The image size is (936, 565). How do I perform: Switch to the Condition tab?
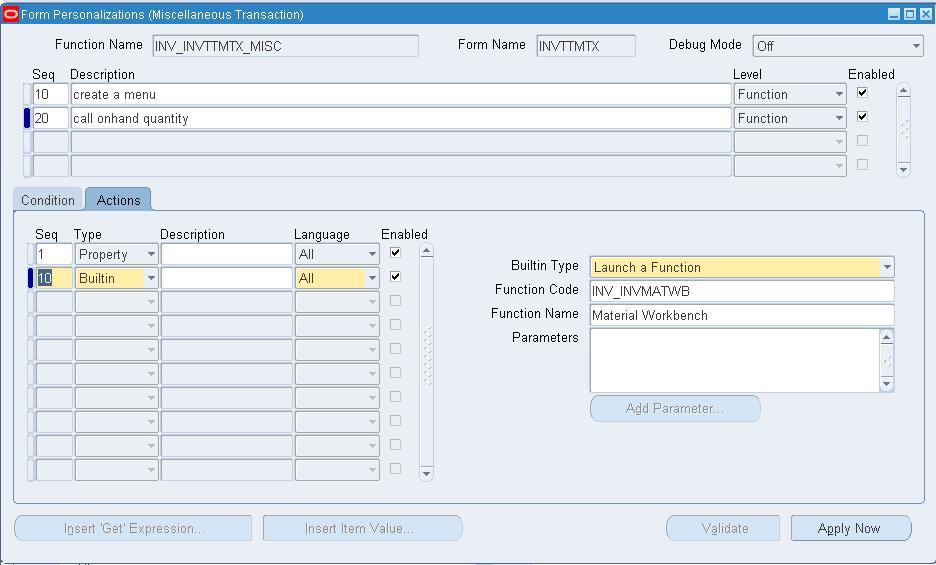click(x=48, y=200)
